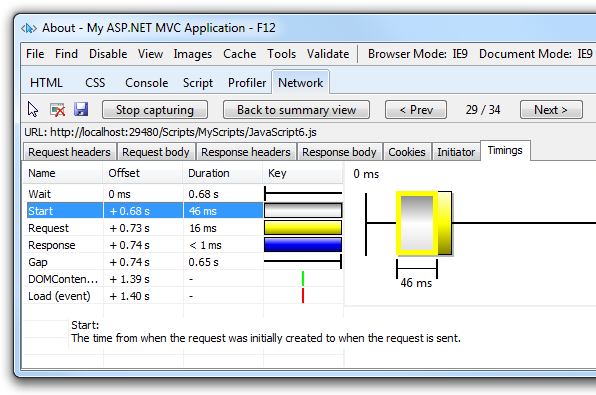
Task: Switch to the HTML tab
Action: [x=46, y=83]
